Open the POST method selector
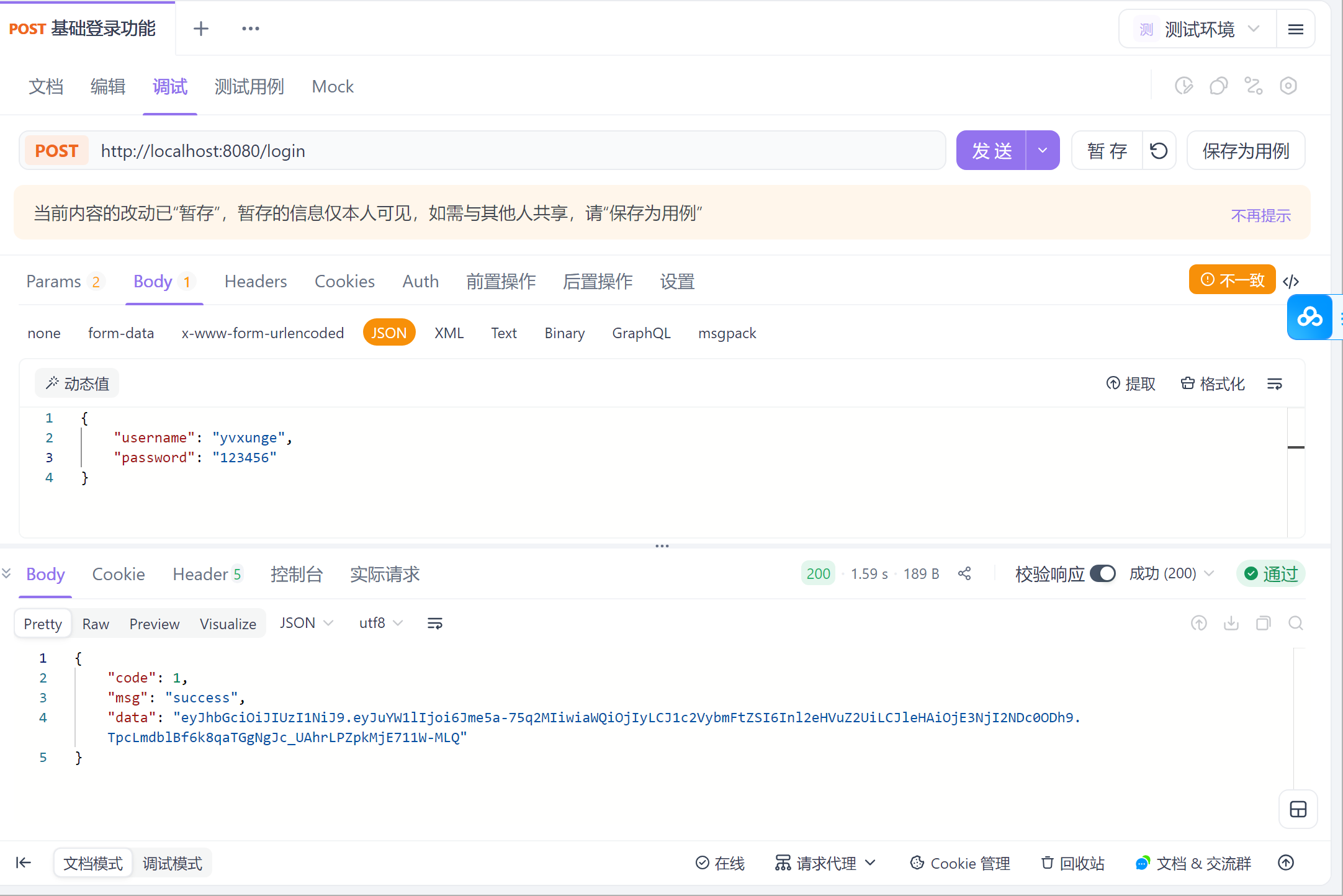 point(56,151)
